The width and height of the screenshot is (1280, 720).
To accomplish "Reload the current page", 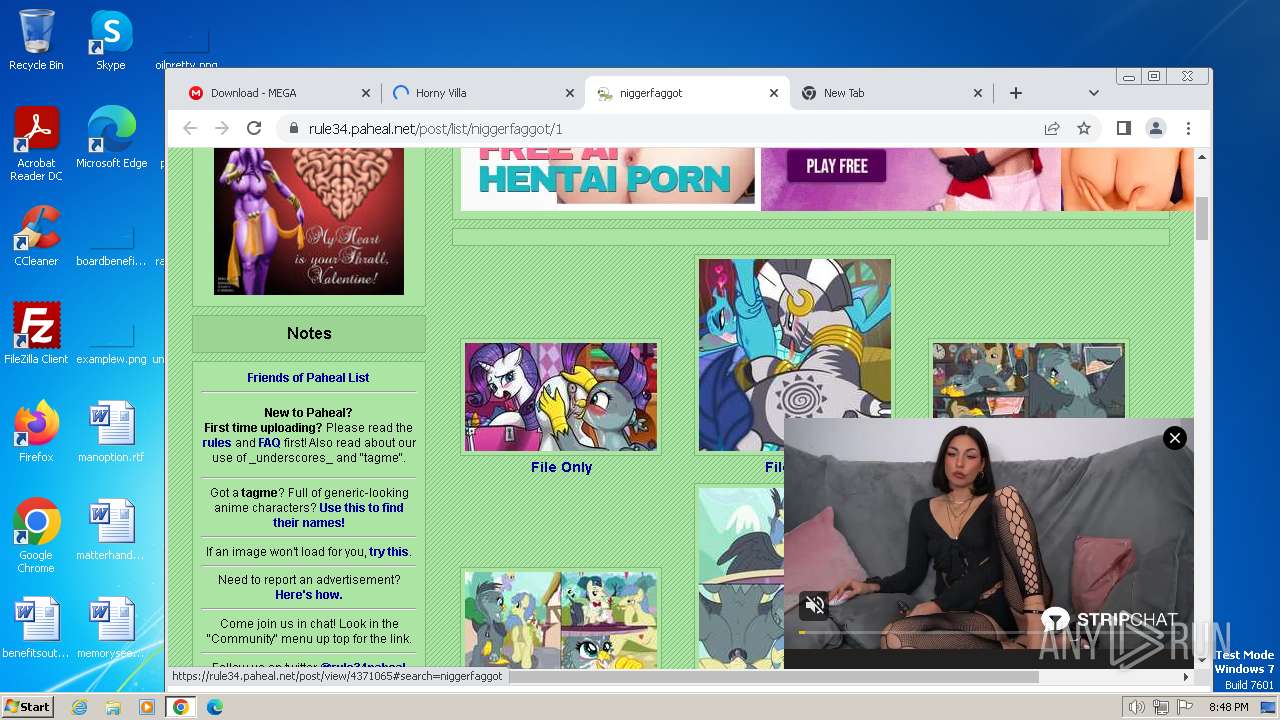I will point(254,128).
